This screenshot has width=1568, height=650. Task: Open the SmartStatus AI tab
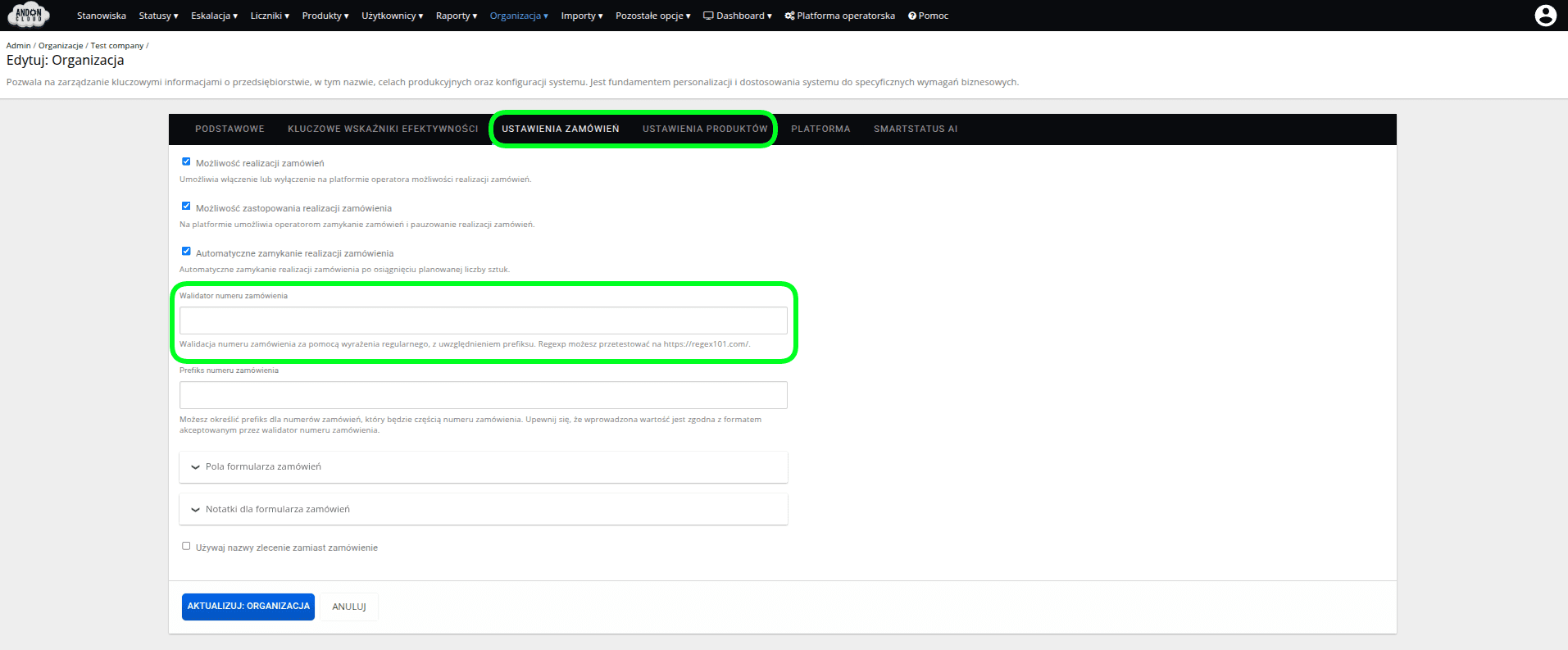pyautogui.click(x=915, y=130)
